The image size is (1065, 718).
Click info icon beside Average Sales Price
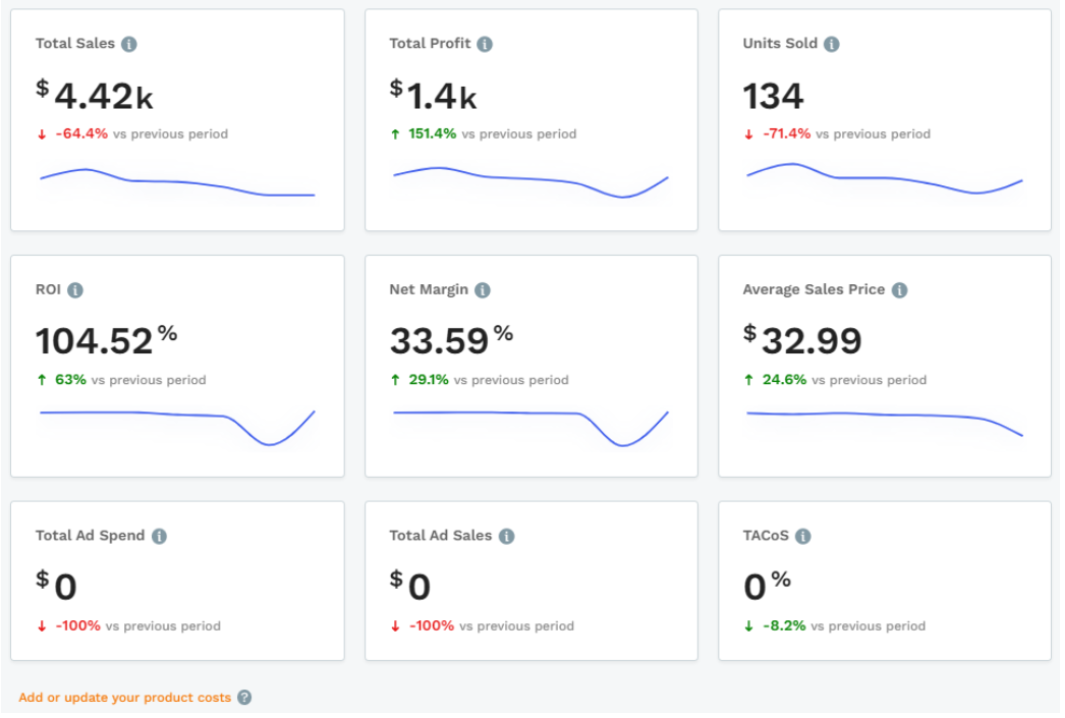[900, 291]
